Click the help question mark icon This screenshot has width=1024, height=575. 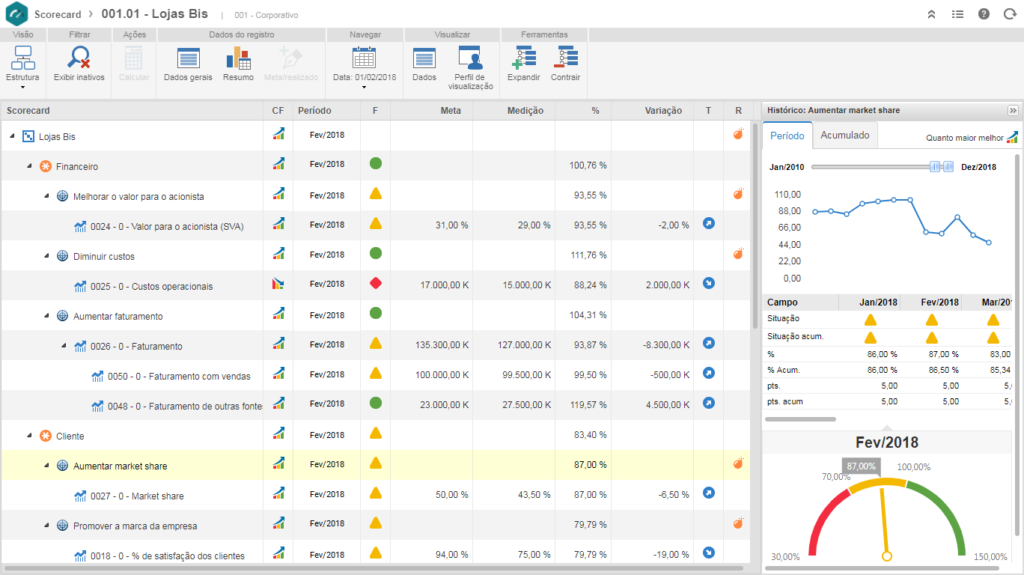(983, 14)
